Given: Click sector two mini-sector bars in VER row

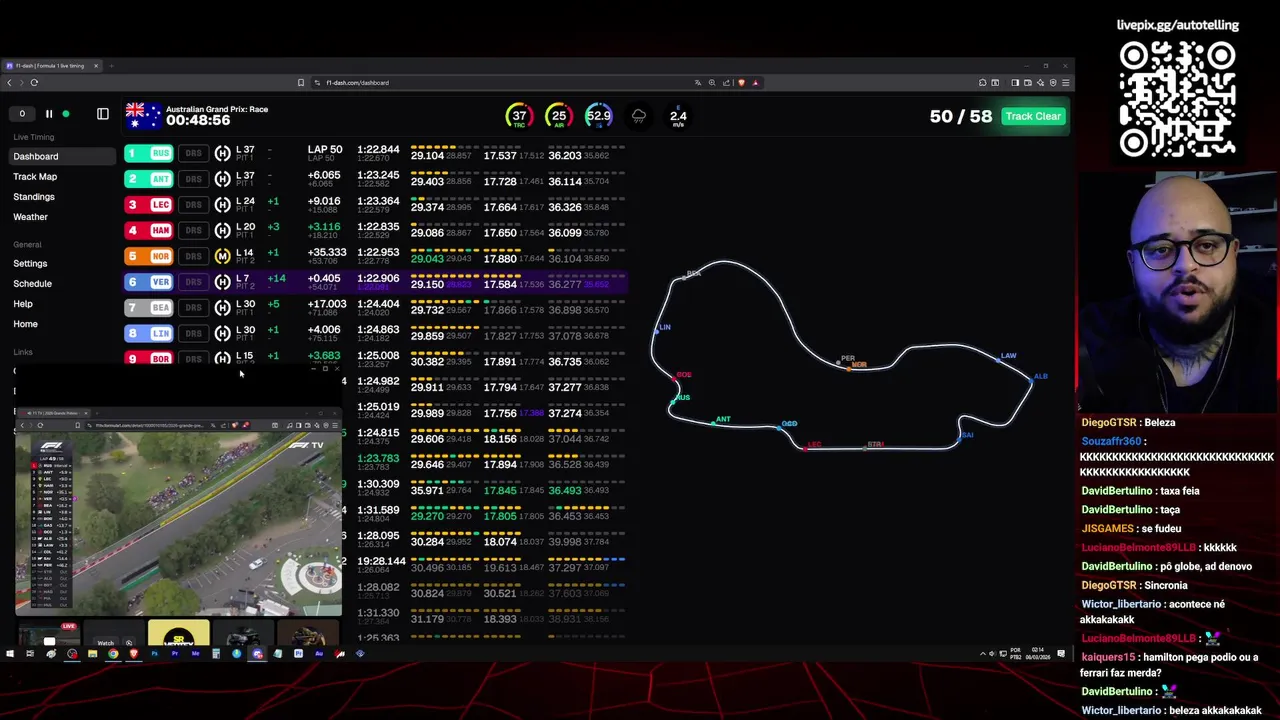Looking at the screenshot, I should tap(501, 275).
